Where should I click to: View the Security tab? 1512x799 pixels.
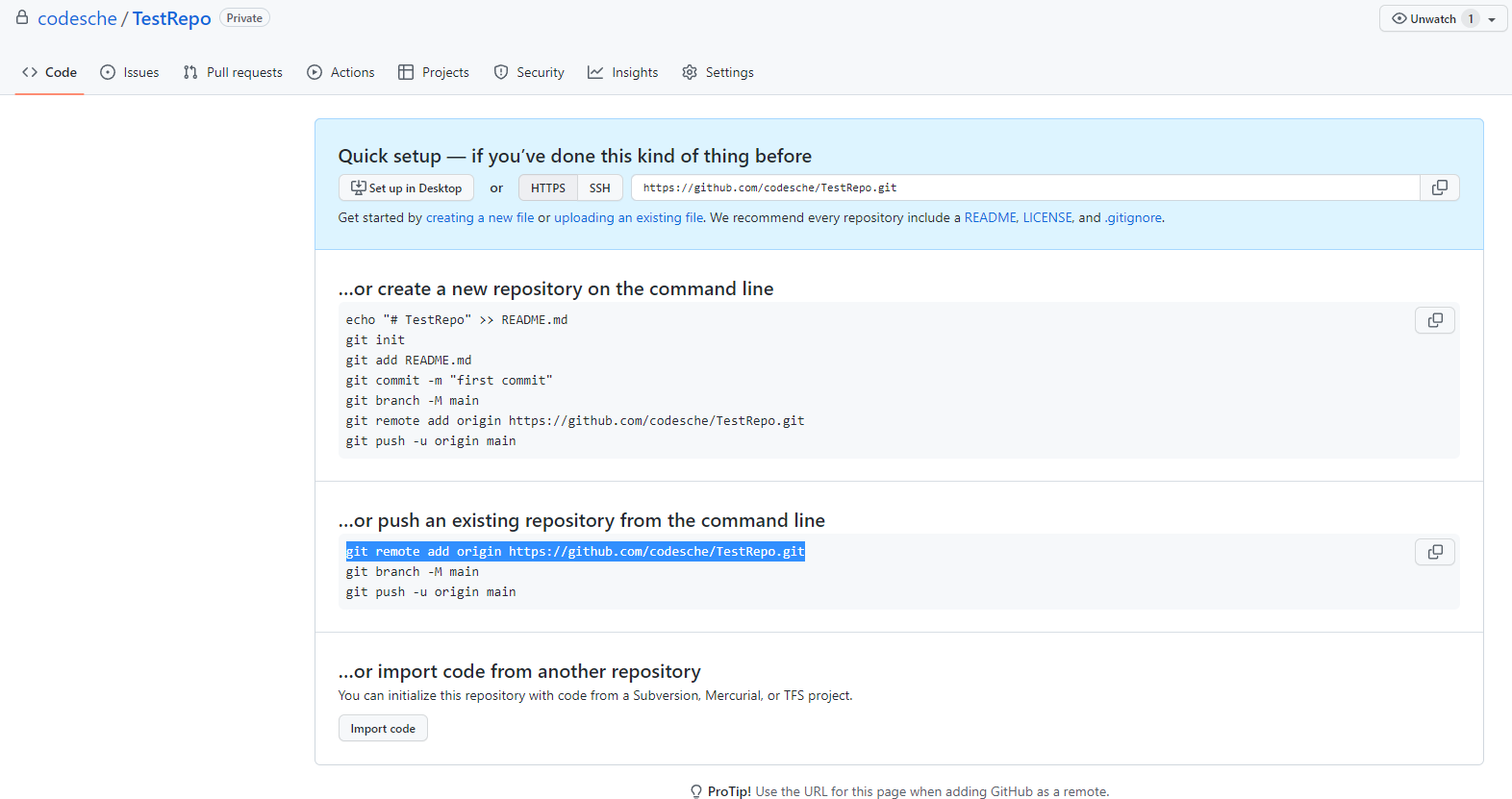[529, 72]
